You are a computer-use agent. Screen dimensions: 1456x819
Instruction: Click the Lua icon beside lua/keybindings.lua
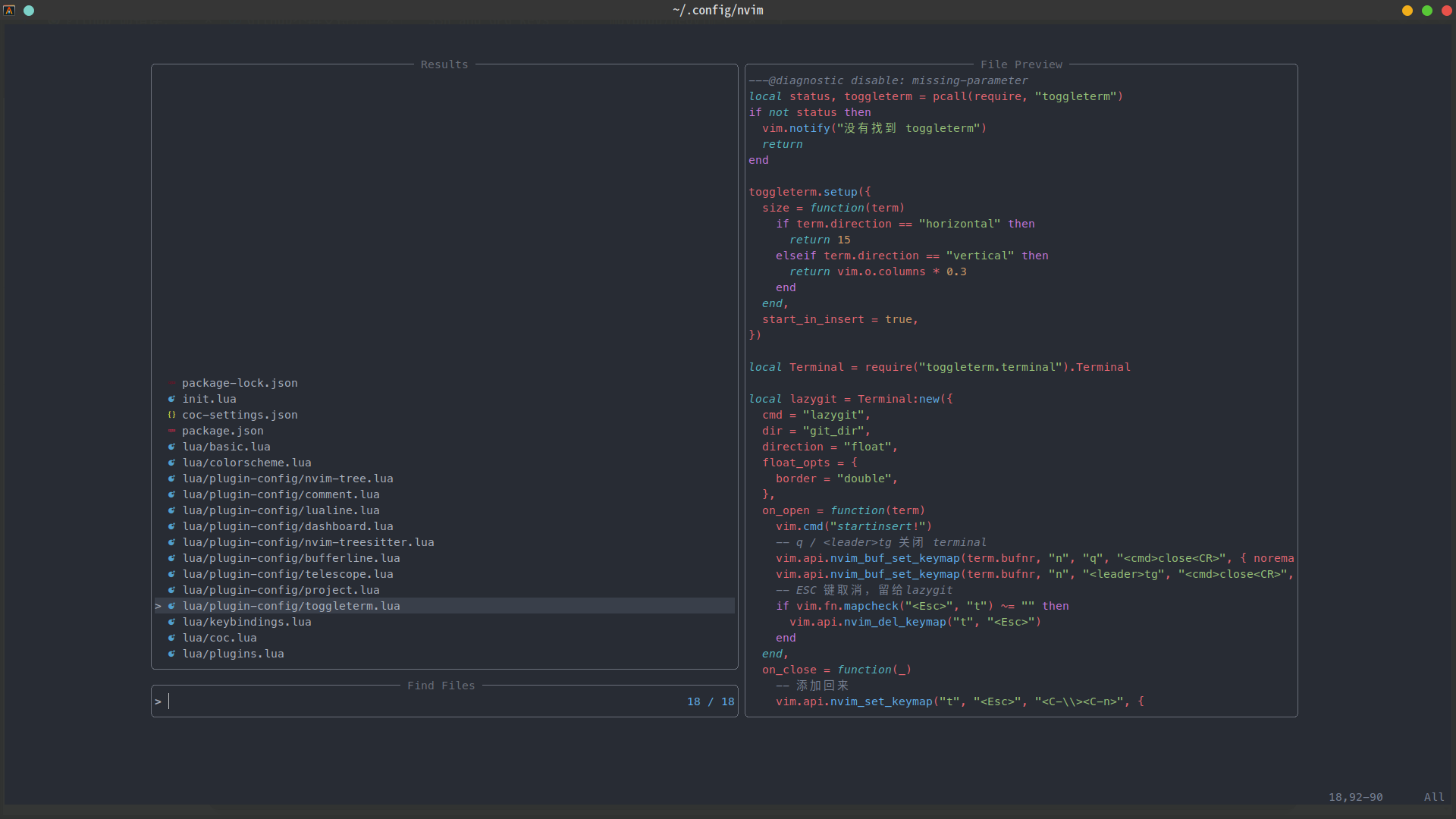tap(171, 622)
